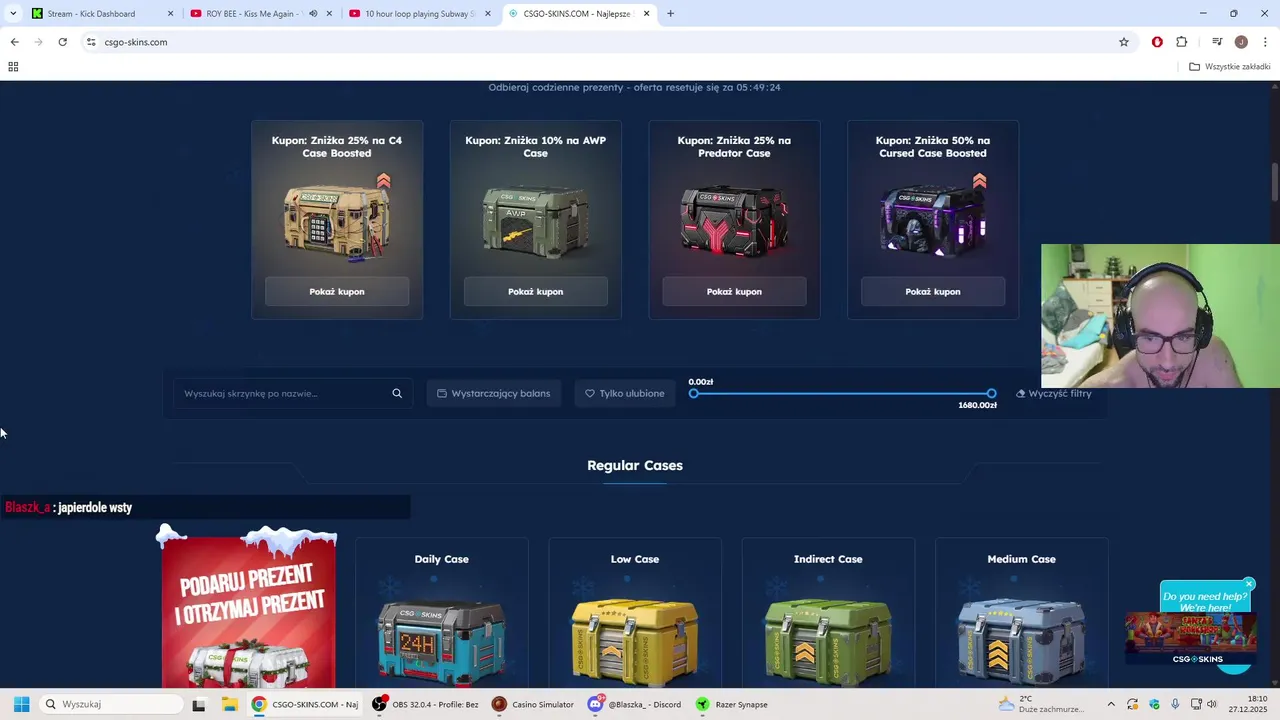Toggle the 'Wystarczający balans' filter
This screenshot has height=720, width=1280.
(x=494, y=393)
